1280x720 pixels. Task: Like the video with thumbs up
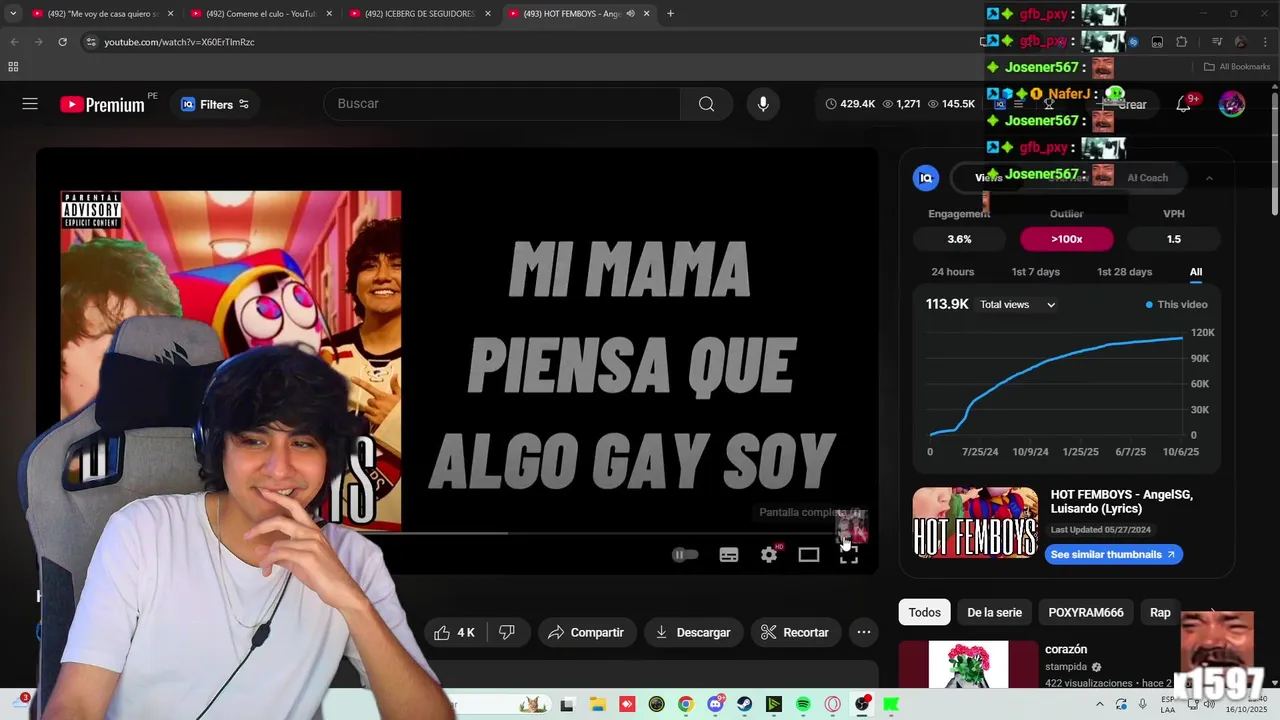tap(455, 632)
